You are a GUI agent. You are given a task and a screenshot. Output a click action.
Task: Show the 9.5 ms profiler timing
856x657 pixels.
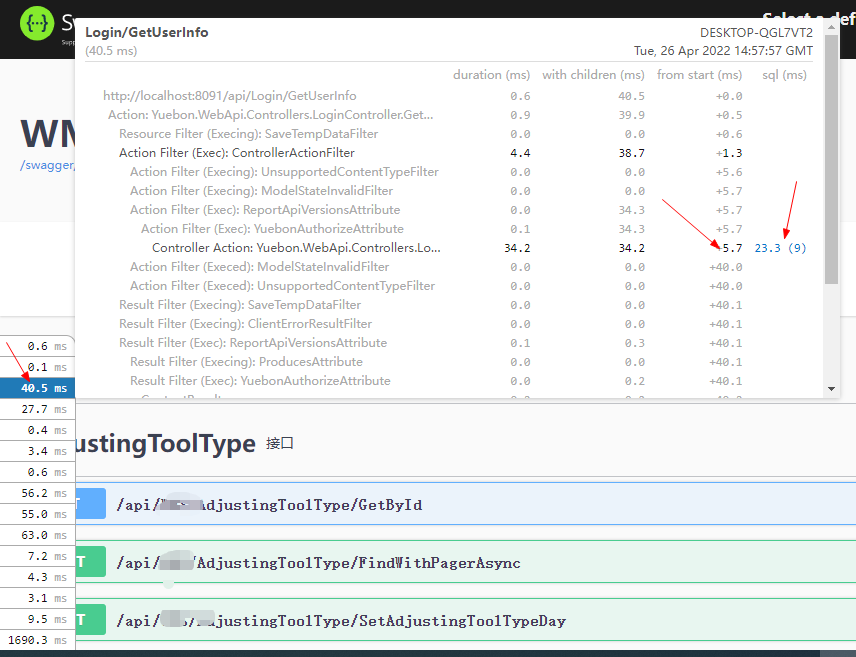click(37, 618)
